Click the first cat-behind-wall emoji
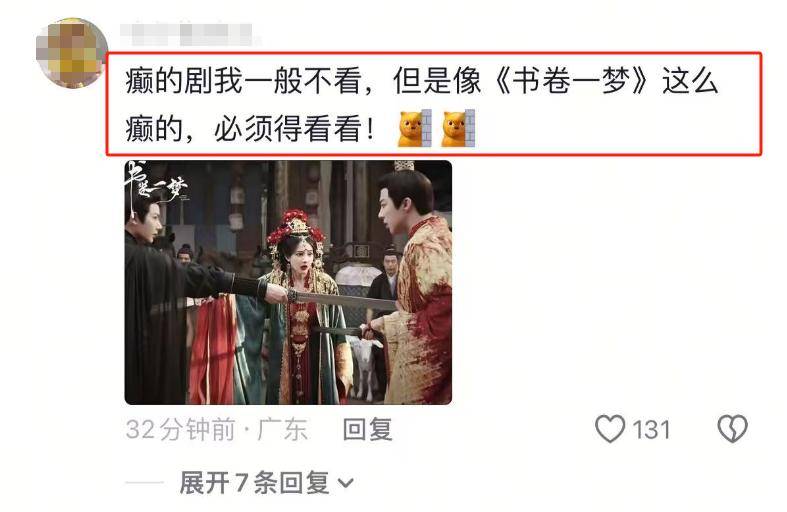 point(415,129)
